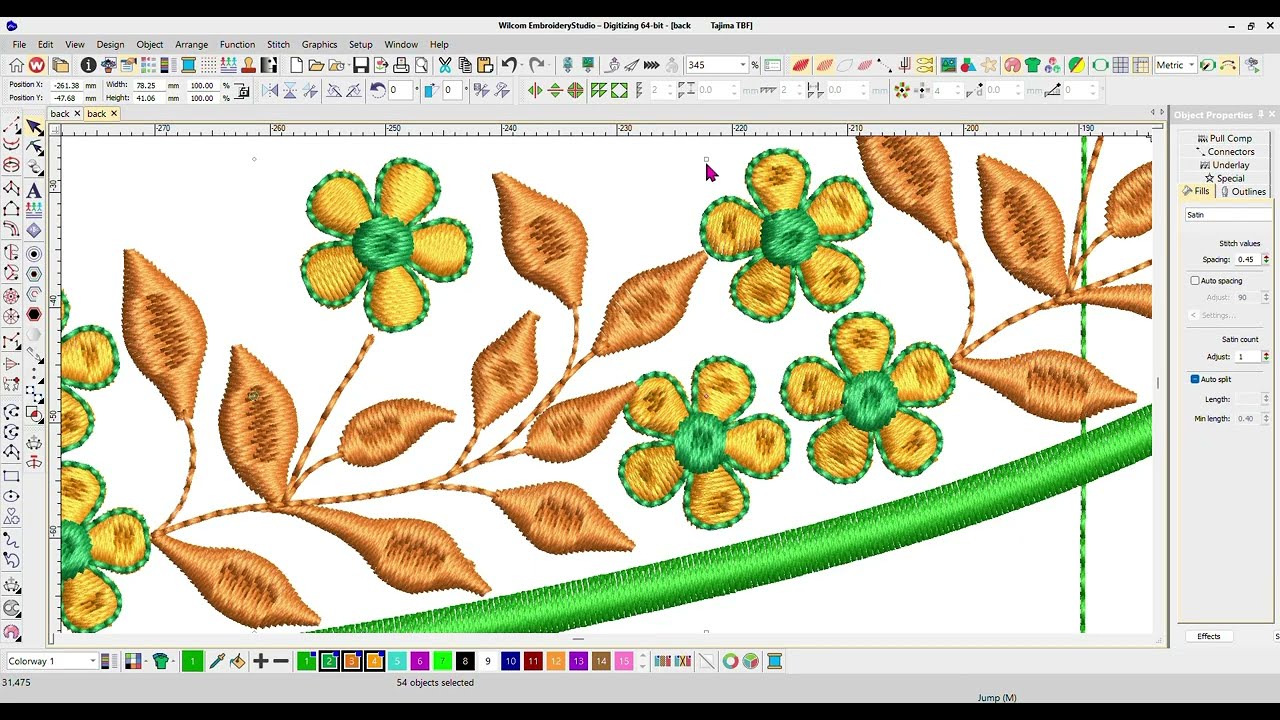This screenshot has height=720, width=1280.
Task: Click the color wheel icon in bottom bar
Action: [730, 661]
